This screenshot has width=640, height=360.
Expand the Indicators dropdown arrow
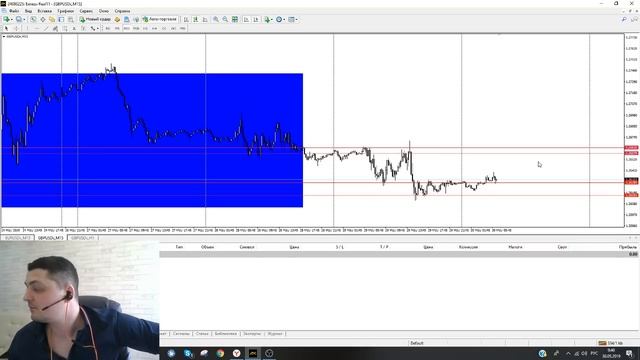272,19
